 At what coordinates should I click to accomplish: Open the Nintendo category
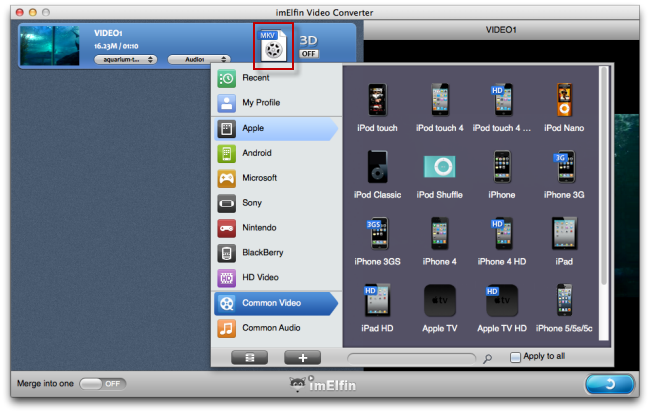click(277, 228)
